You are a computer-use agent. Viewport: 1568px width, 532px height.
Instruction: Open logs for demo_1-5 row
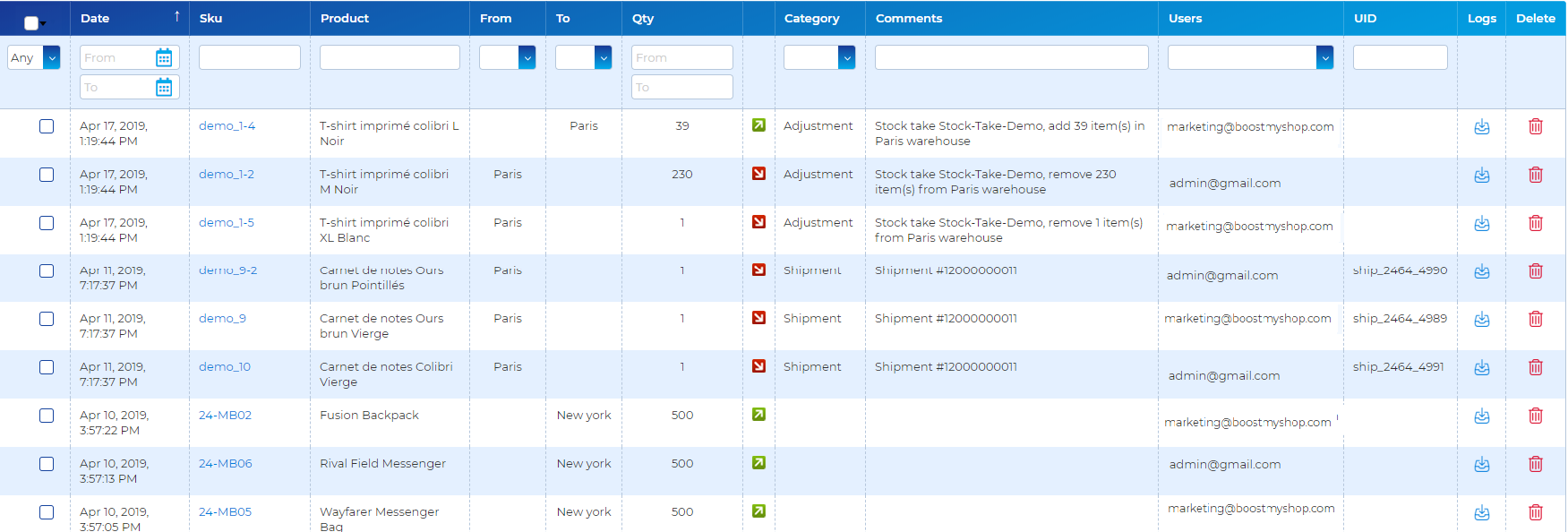(1482, 223)
